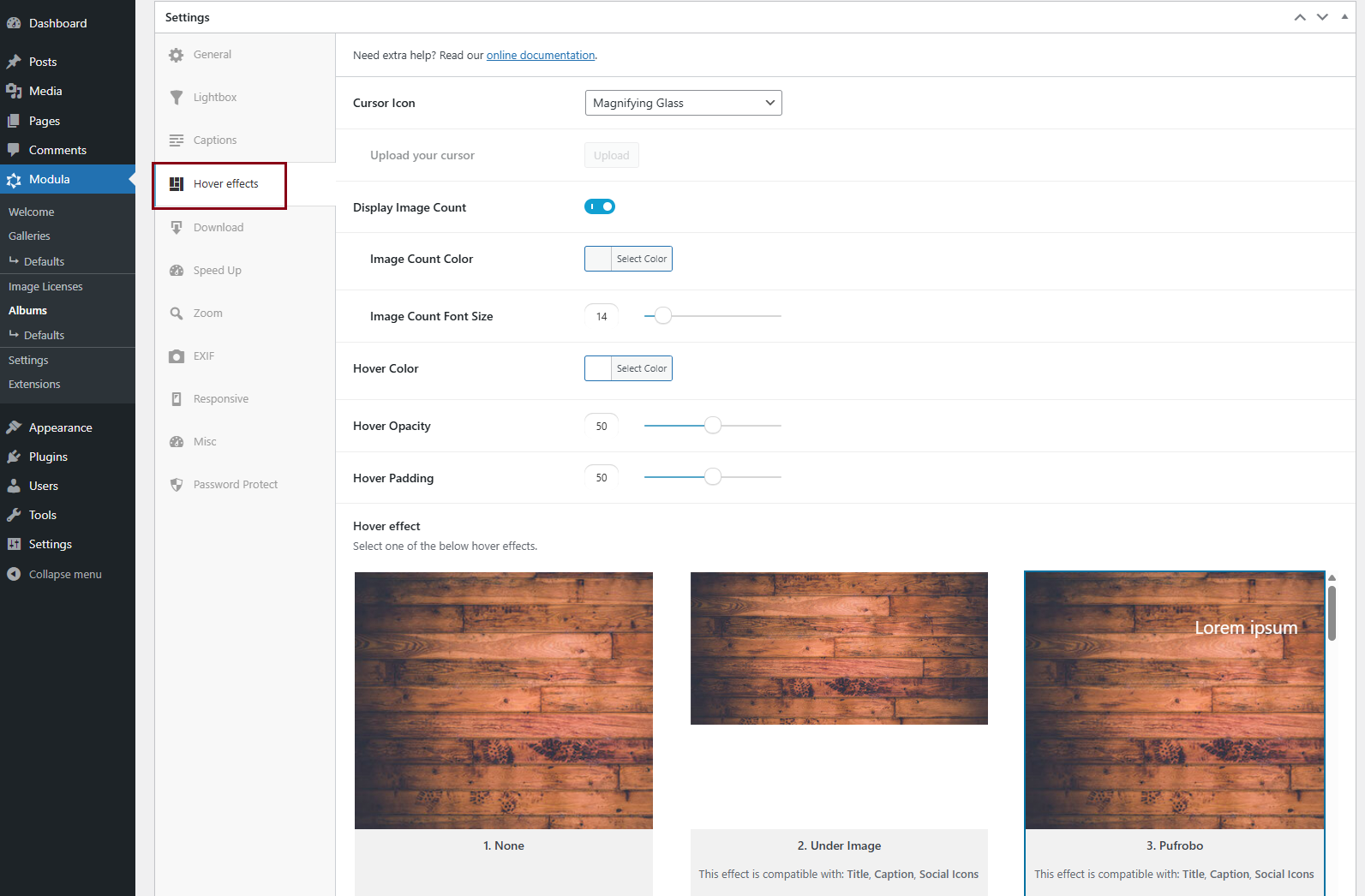Select the Zoom magnifier icon
This screenshot has height=896, width=1365.
pyautogui.click(x=177, y=314)
